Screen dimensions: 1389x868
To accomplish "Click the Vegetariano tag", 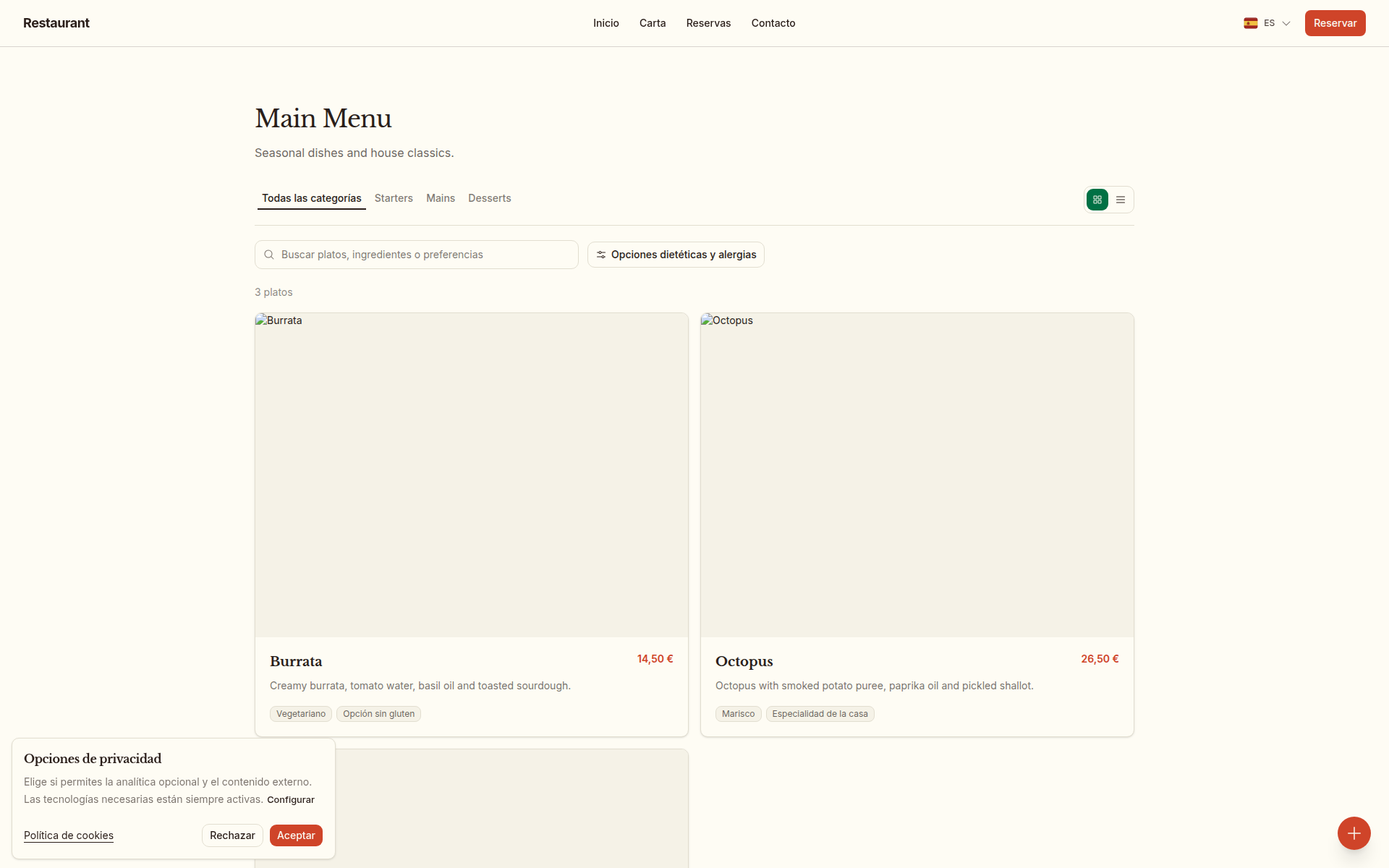I will [301, 714].
